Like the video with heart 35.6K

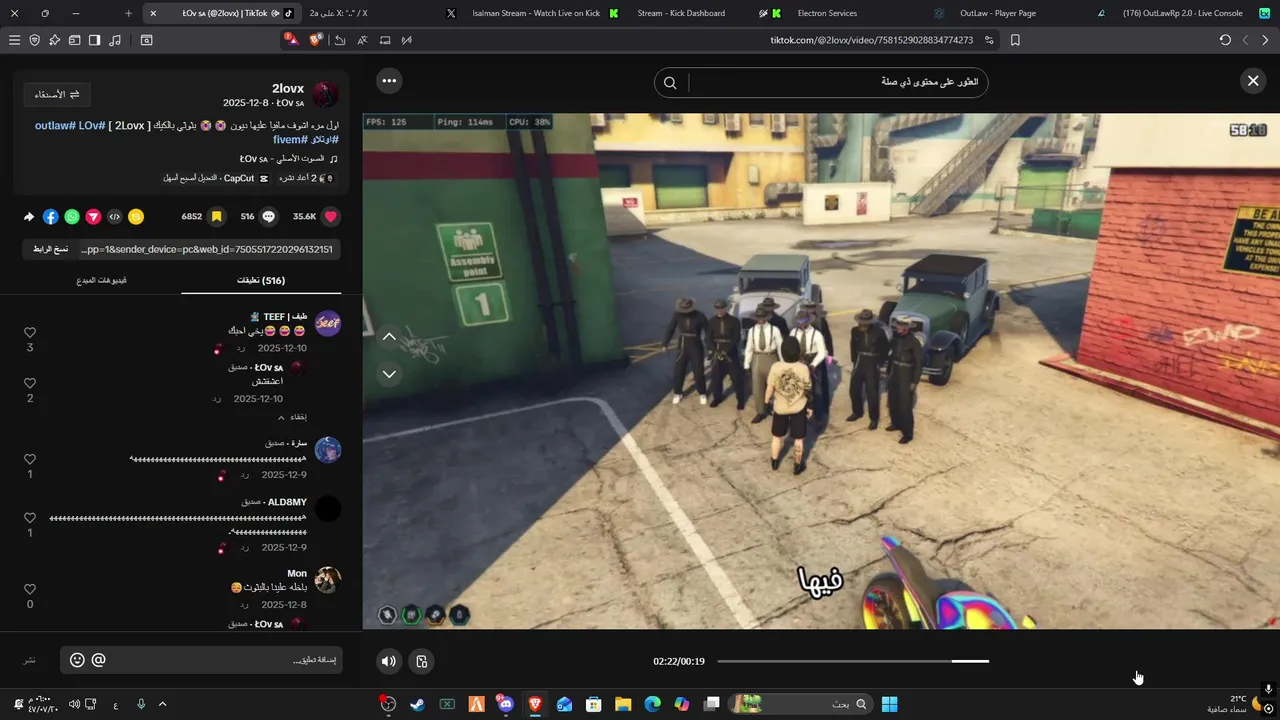coord(331,216)
